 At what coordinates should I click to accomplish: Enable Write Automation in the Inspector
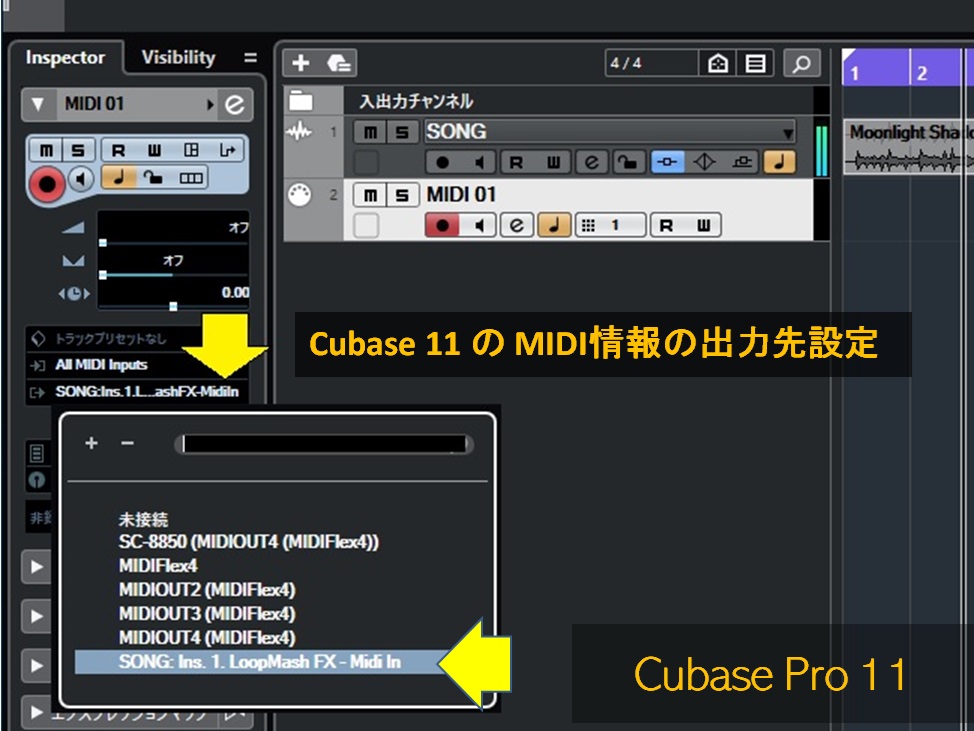154,150
